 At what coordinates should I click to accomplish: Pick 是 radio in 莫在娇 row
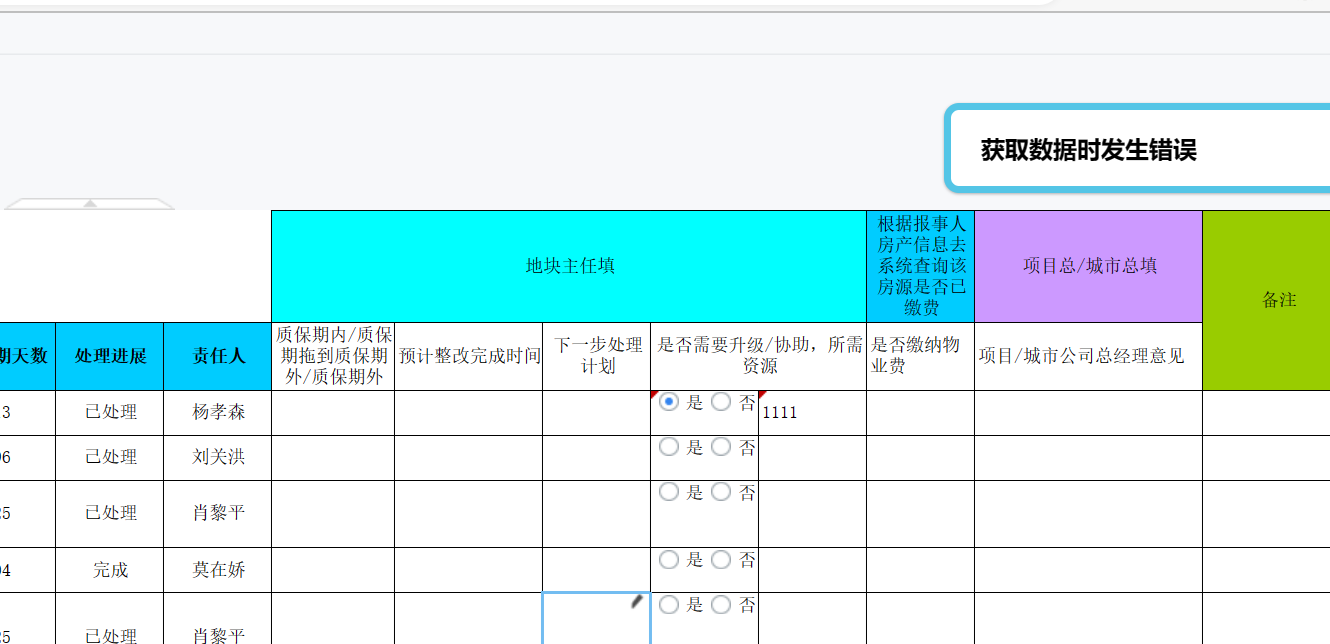[669, 560]
